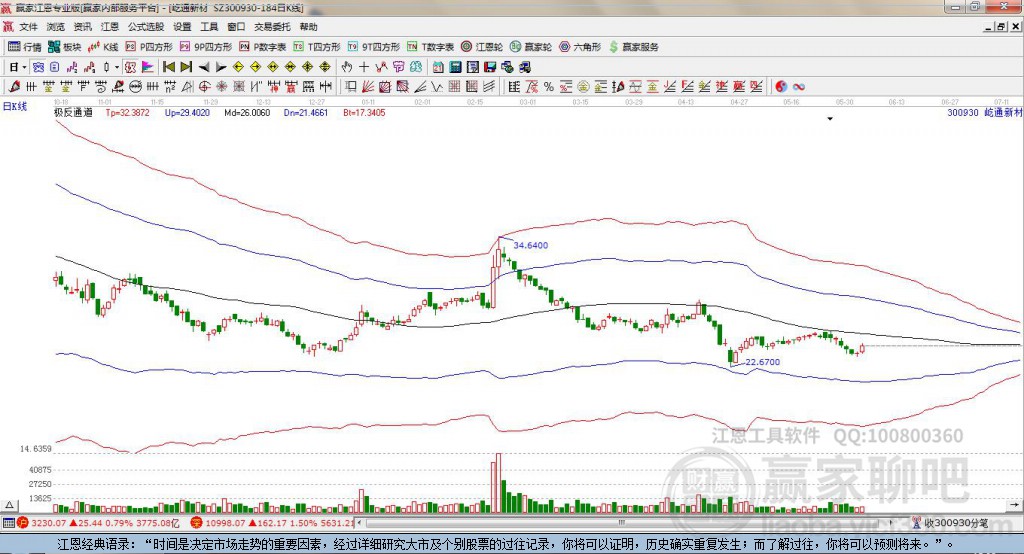This screenshot has width=1024, height=554.
Task: Open the 浏览 menu
Action: (56, 27)
